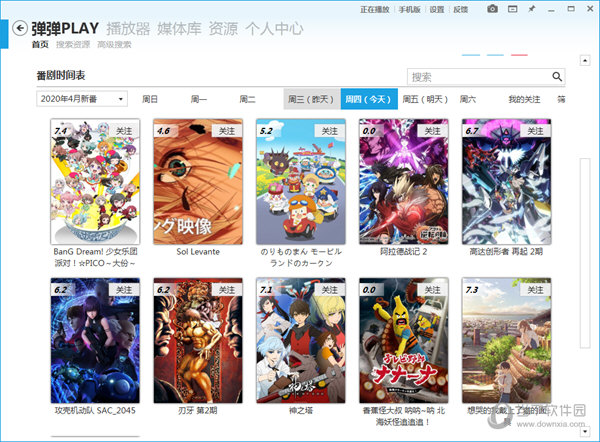Open the Sol Levante poster thumbnail
600x442 pixels.
198,181
